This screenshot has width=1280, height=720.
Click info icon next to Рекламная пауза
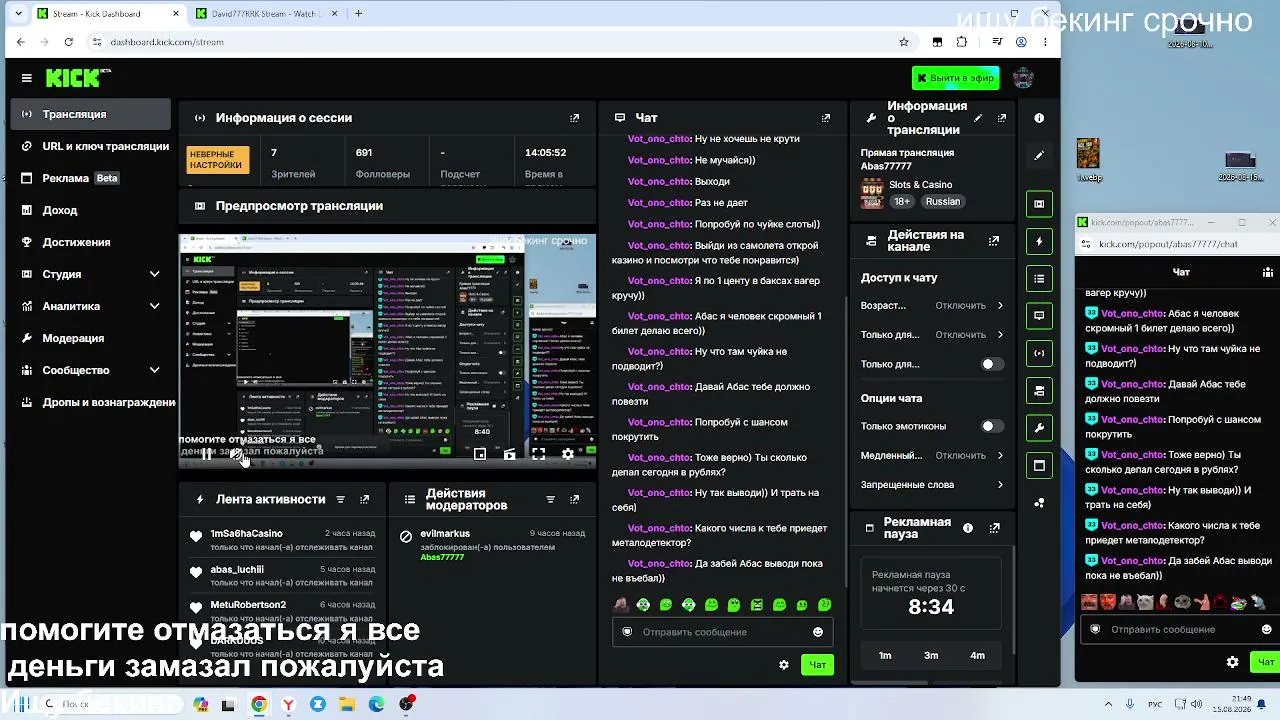click(x=967, y=528)
